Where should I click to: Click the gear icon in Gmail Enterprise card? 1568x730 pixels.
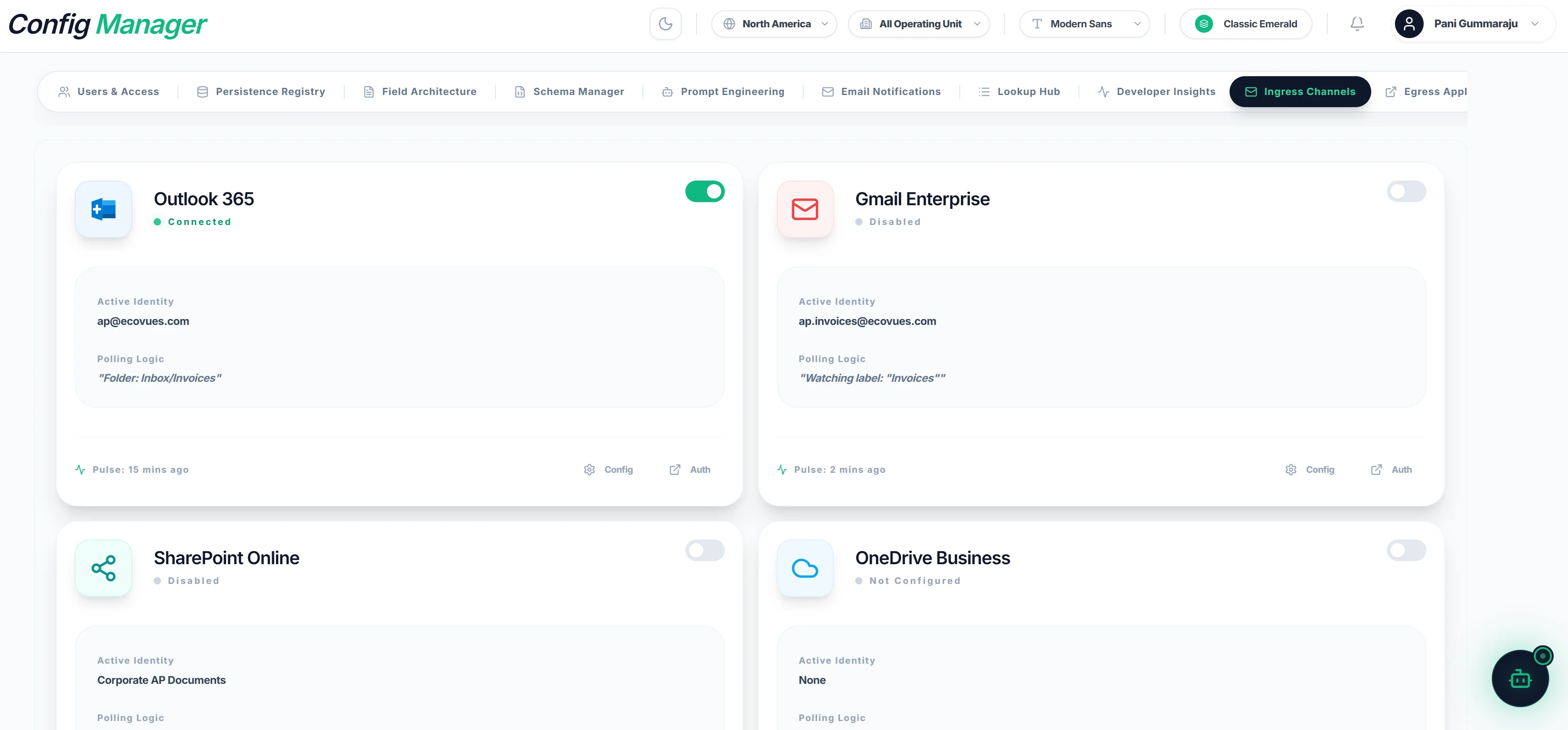tap(1291, 470)
